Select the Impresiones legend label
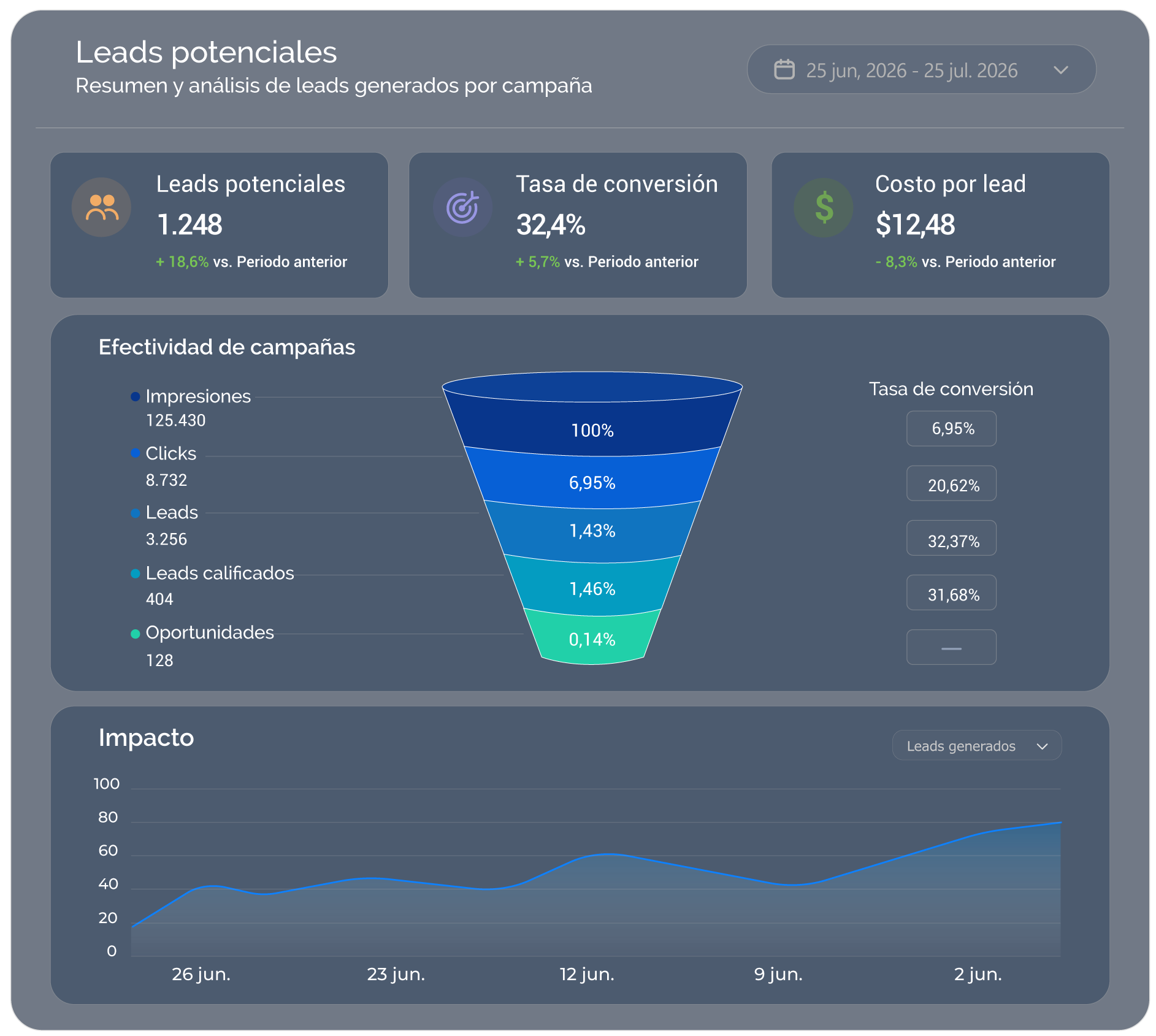This screenshot has height=1036, width=1156. [198, 396]
